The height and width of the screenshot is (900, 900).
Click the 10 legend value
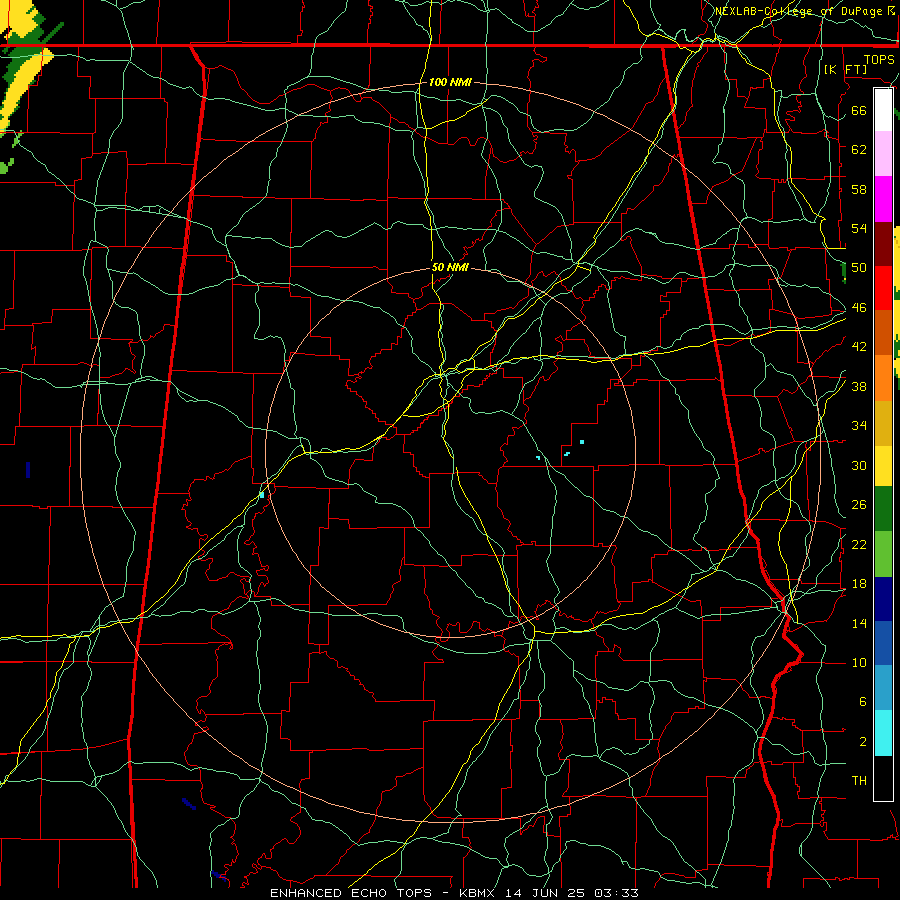(859, 663)
